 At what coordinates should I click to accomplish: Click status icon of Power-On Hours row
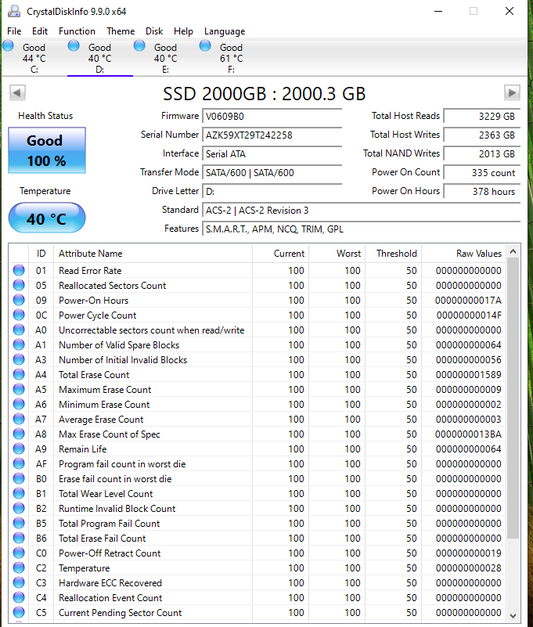pos(19,300)
